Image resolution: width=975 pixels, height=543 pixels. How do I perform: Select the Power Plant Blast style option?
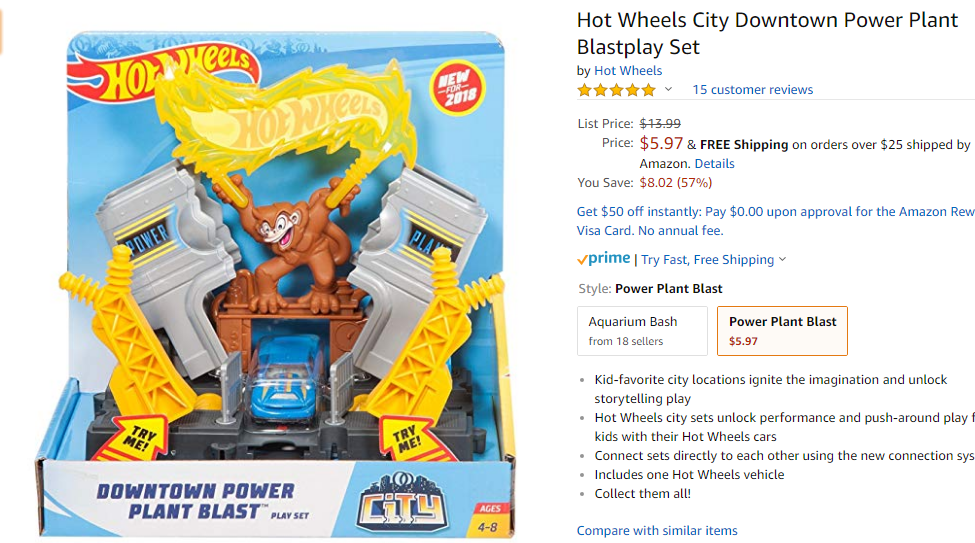pyautogui.click(x=782, y=331)
